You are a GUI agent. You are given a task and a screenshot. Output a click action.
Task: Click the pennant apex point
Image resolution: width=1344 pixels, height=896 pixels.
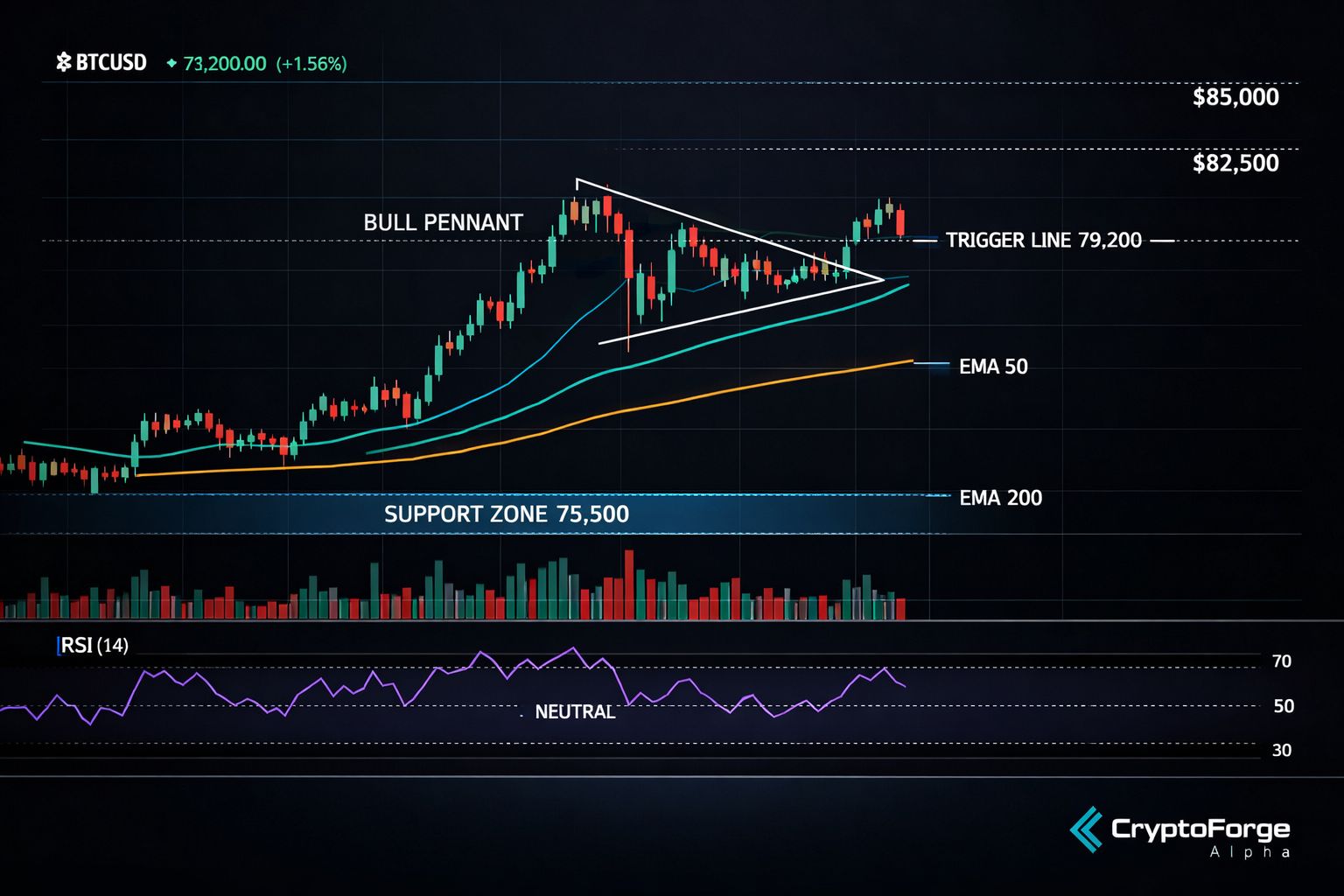pos(882,280)
